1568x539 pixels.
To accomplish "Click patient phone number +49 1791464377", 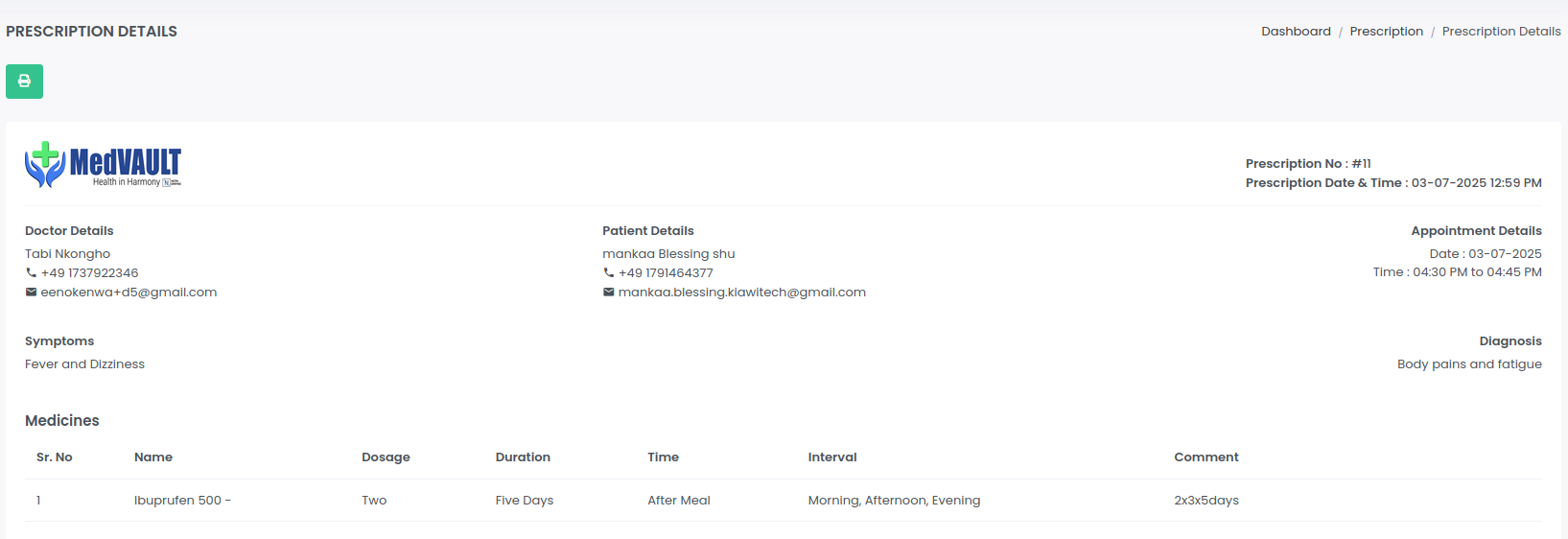I will (666, 273).
